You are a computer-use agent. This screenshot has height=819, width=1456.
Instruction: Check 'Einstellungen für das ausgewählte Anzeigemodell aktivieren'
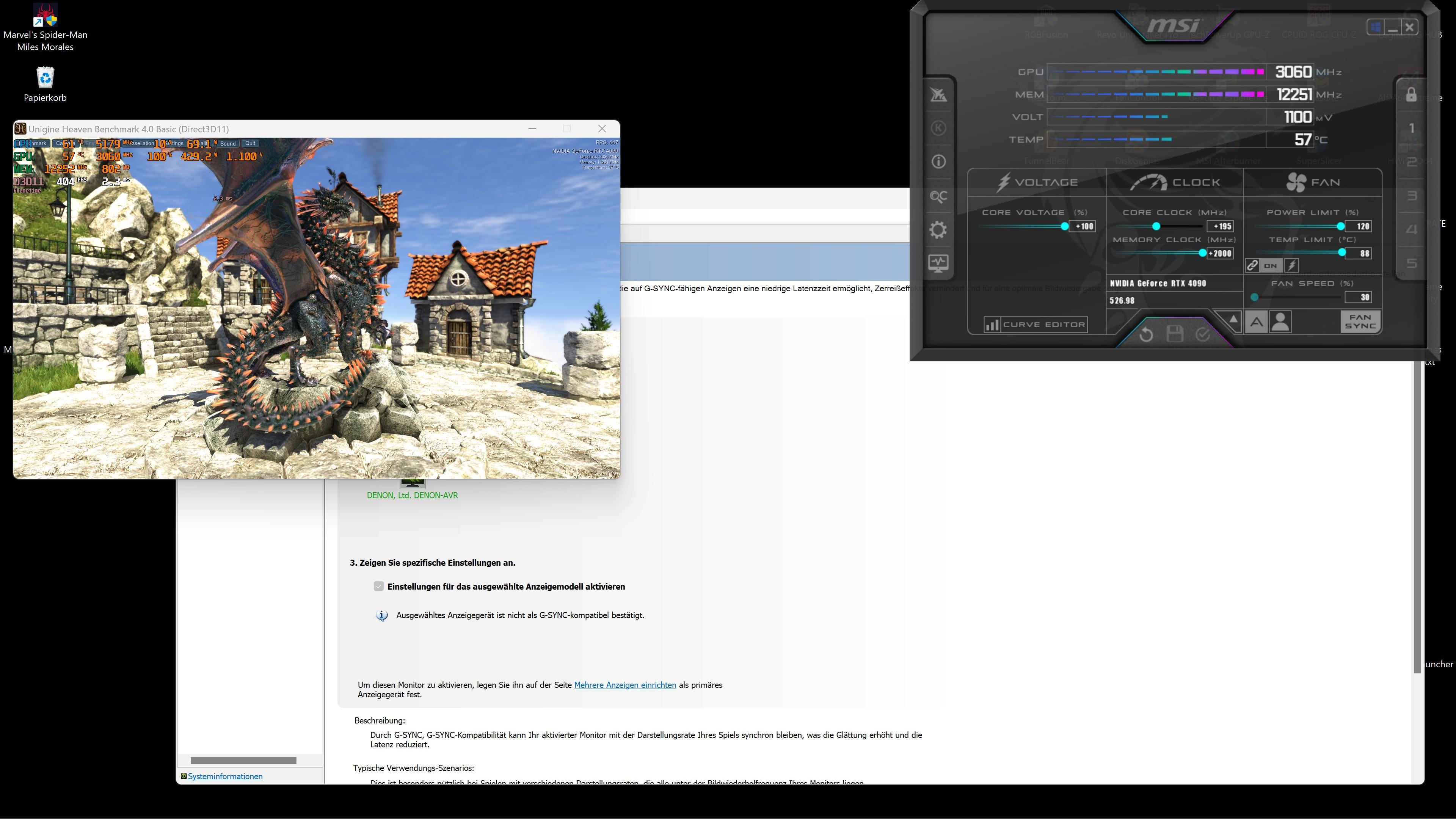click(x=379, y=587)
